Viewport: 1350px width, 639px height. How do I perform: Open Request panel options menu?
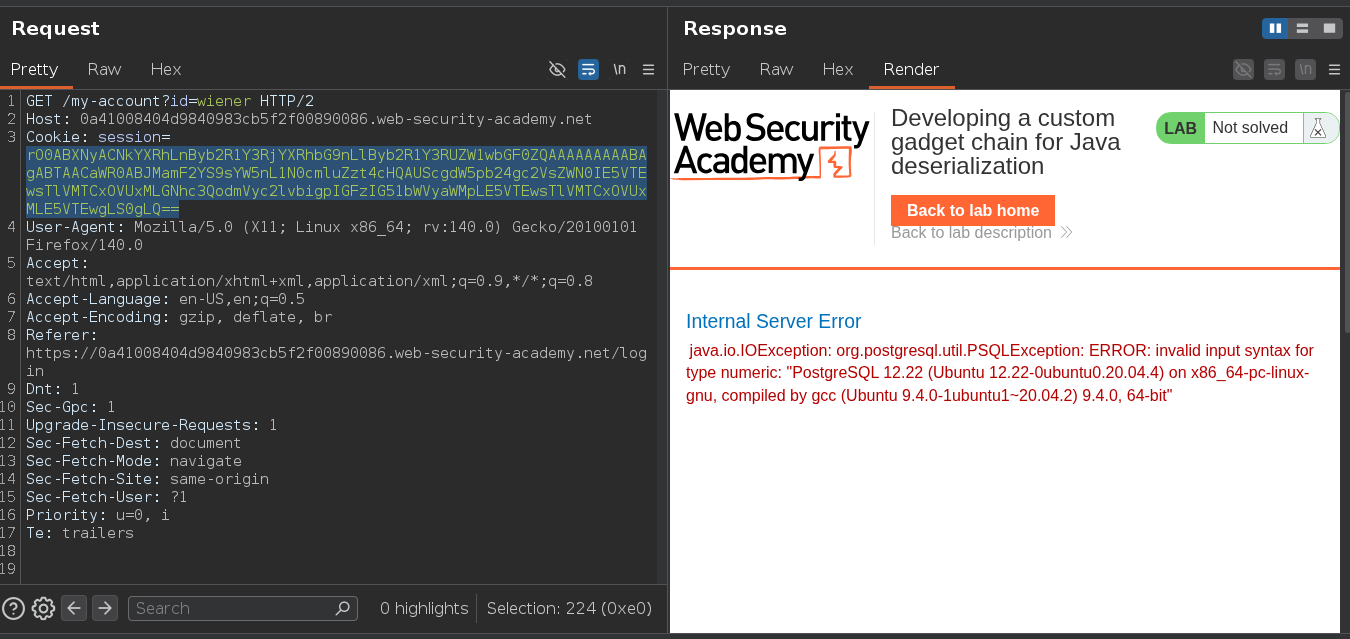(648, 69)
